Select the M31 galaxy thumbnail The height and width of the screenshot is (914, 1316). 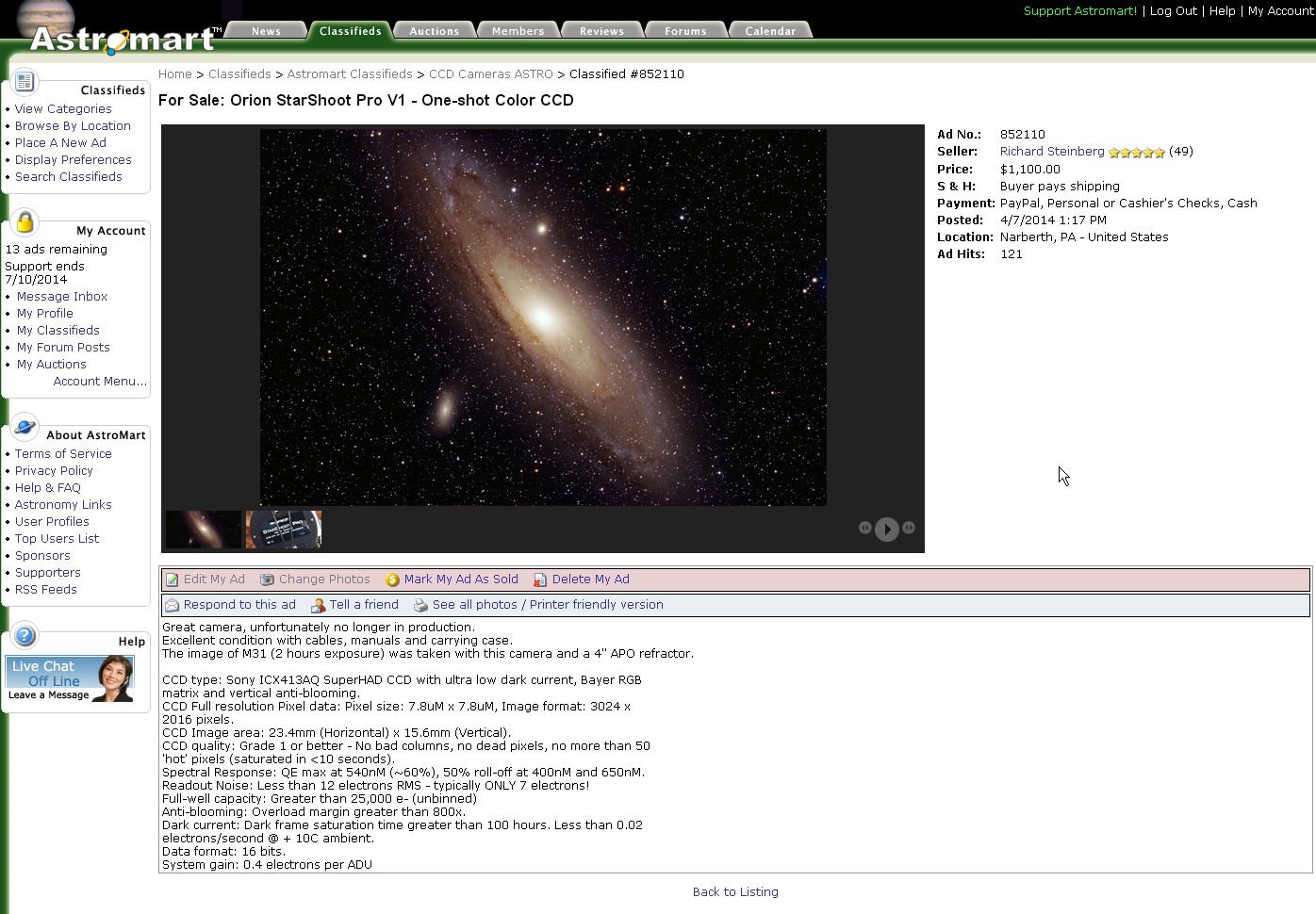tap(204, 530)
